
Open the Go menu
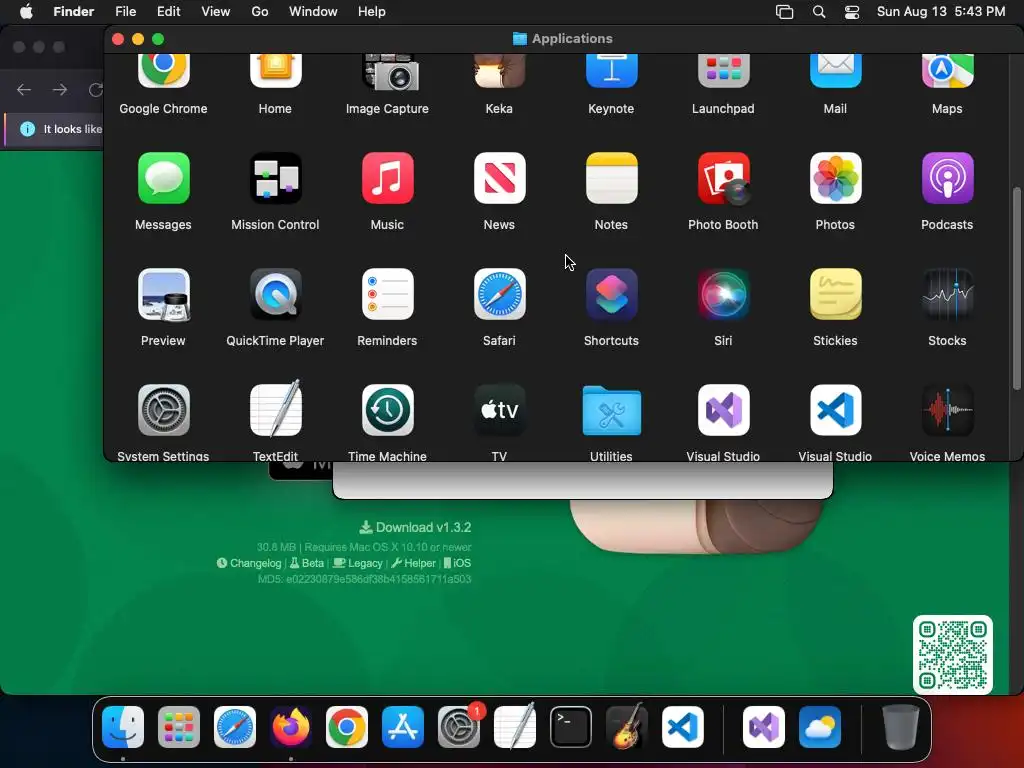point(260,12)
